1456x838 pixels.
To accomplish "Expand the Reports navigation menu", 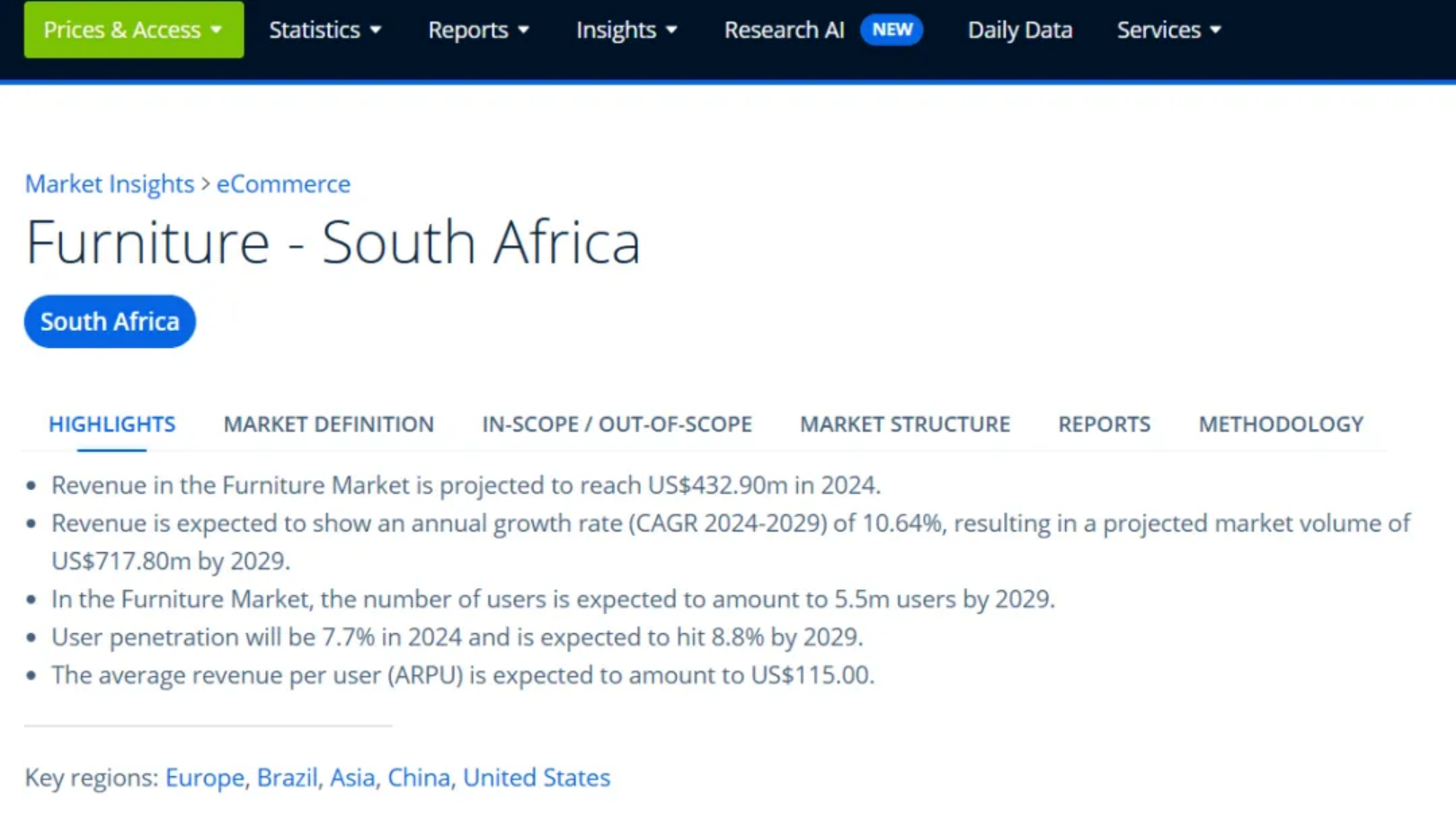I will pos(477,30).
